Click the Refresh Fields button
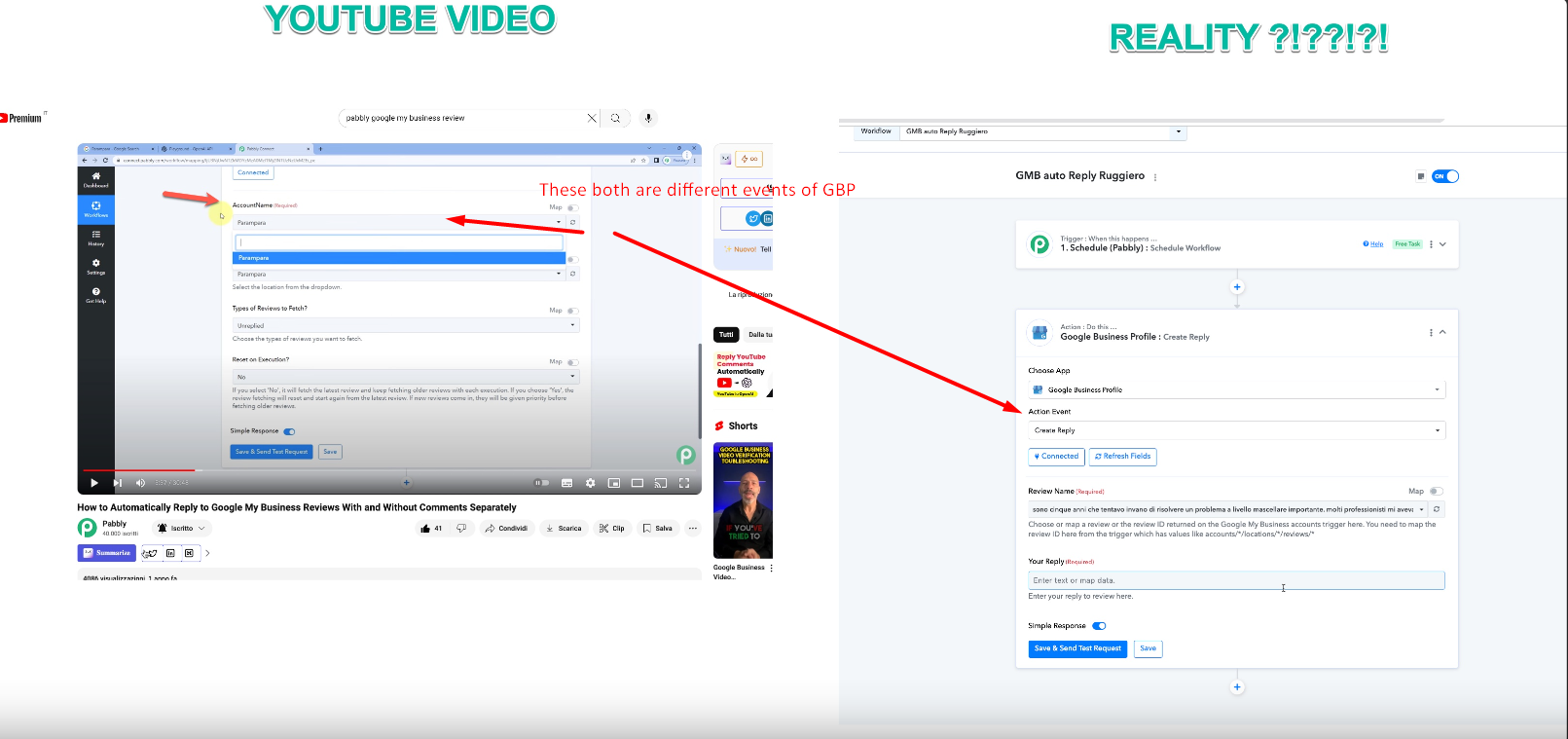Viewport: 1568px width, 739px height. (x=1123, y=457)
